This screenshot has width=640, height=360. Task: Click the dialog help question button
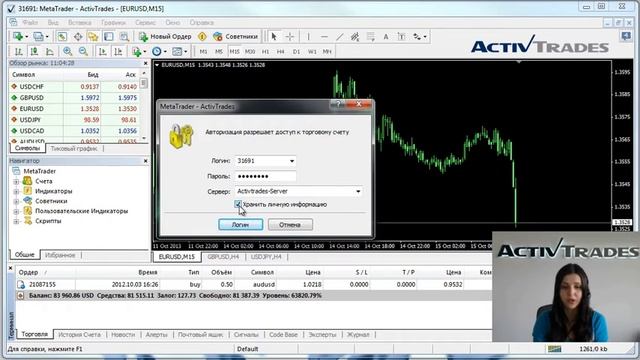[338, 104]
